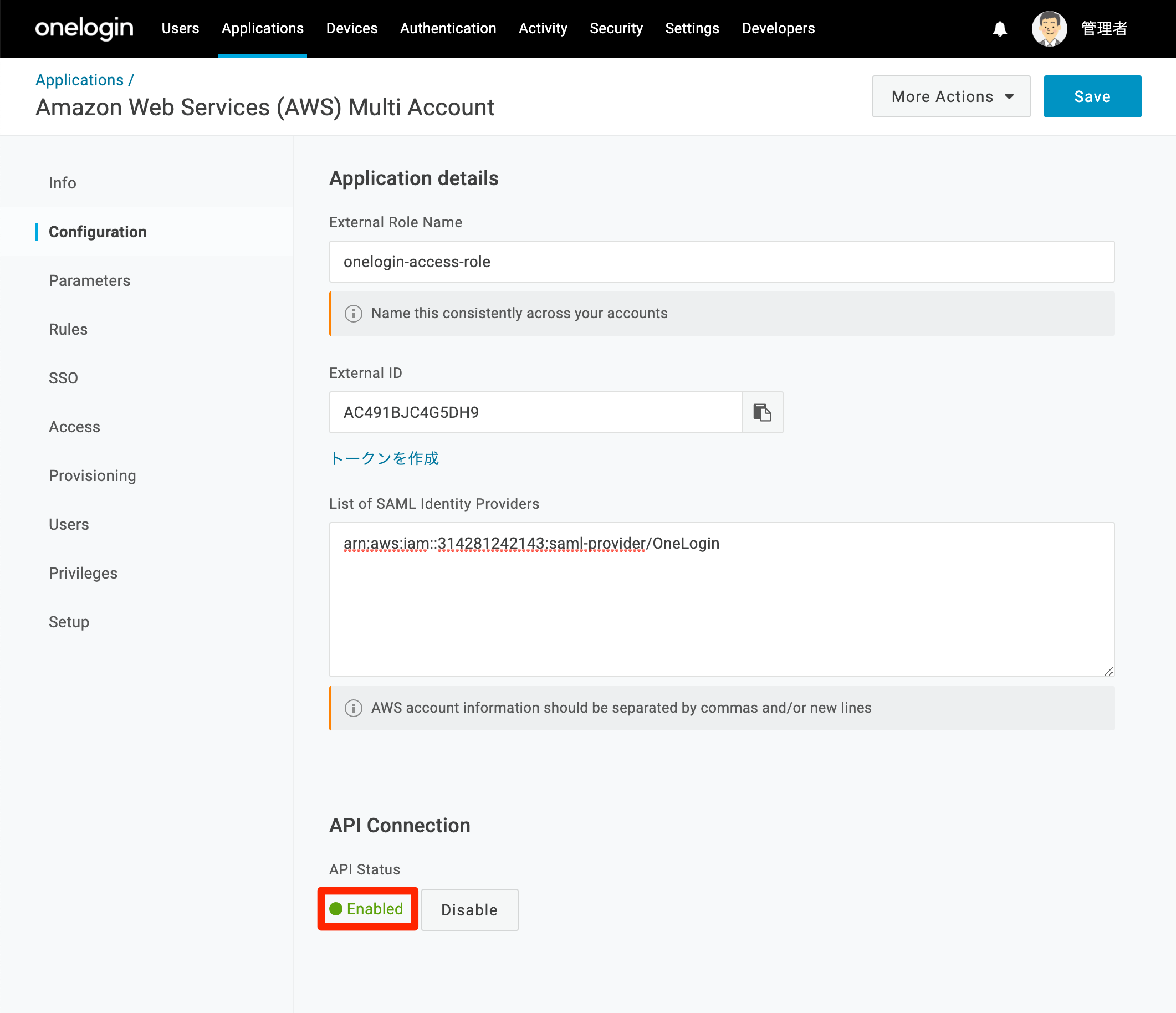Expand the More Actions dropdown

tap(951, 96)
